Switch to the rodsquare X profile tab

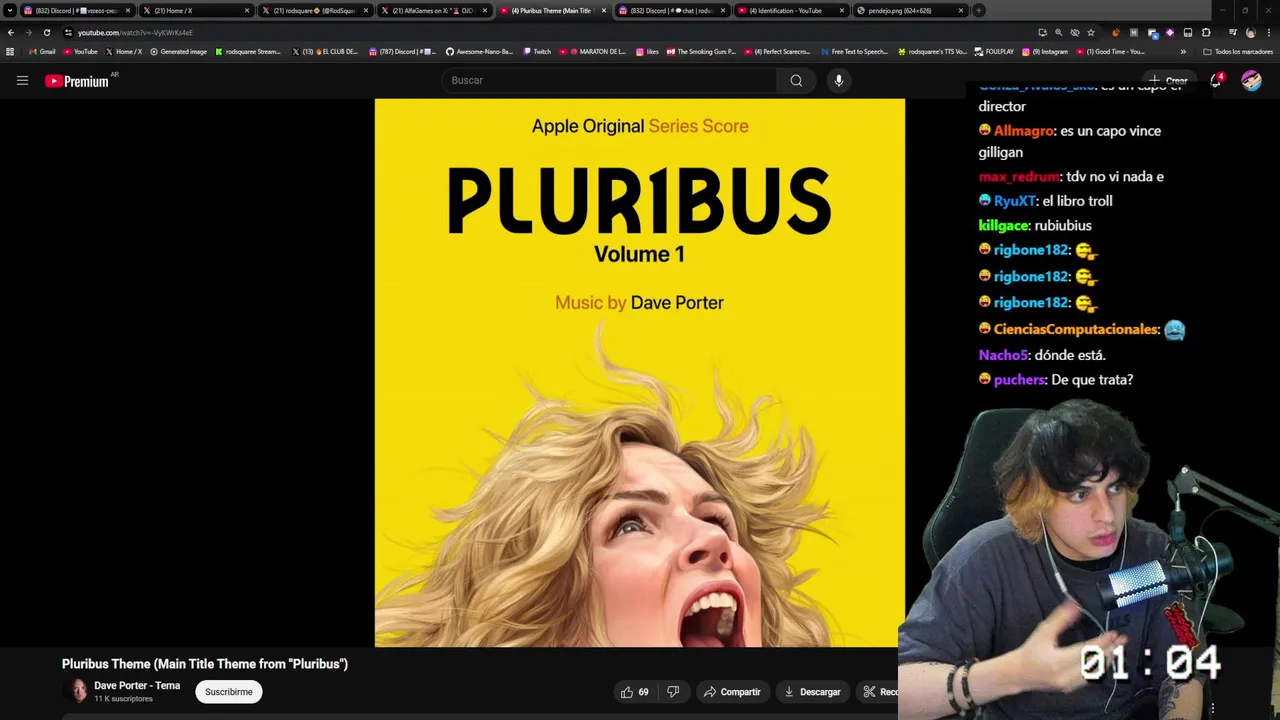pyautogui.click(x=315, y=10)
